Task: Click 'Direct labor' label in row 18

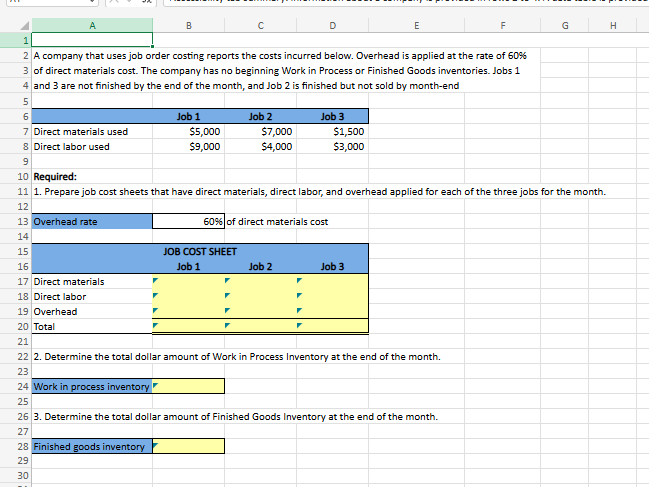Action: point(60,297)
